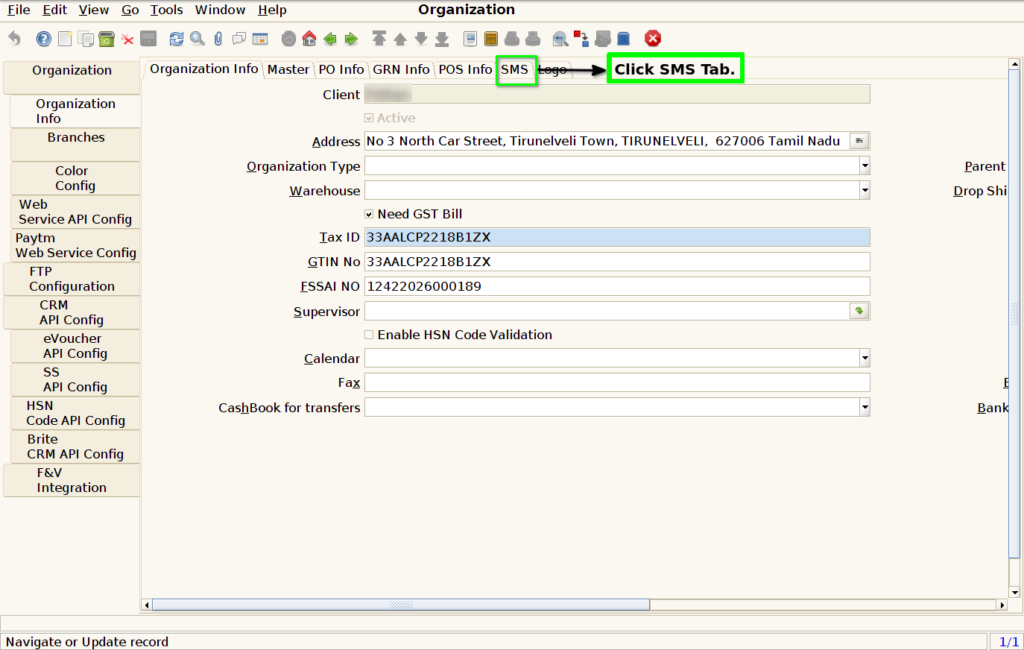Enable HSN Code Validation checkbox
Viewport: 1024px width, 650px height.
[x=369, y=334]
